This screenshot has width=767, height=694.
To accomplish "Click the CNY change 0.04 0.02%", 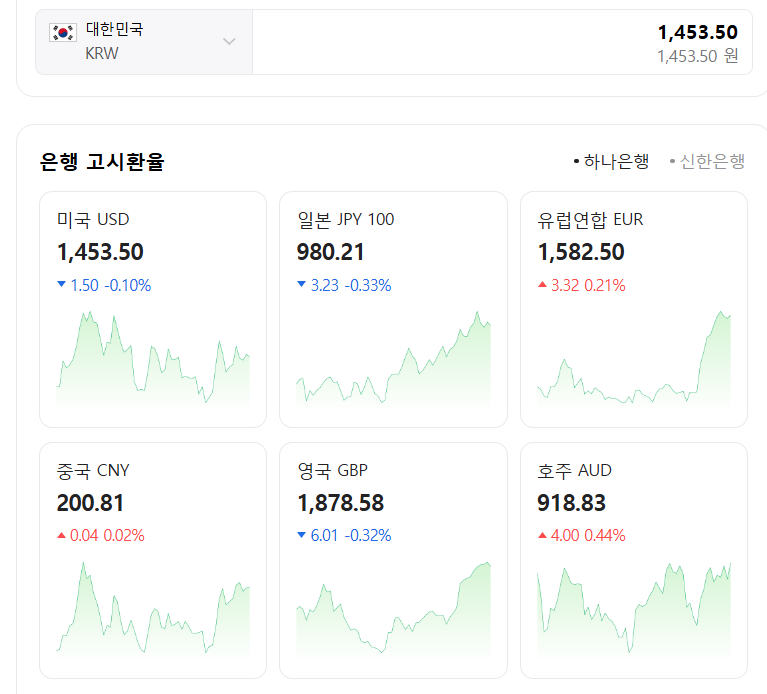I will (101, 536).
